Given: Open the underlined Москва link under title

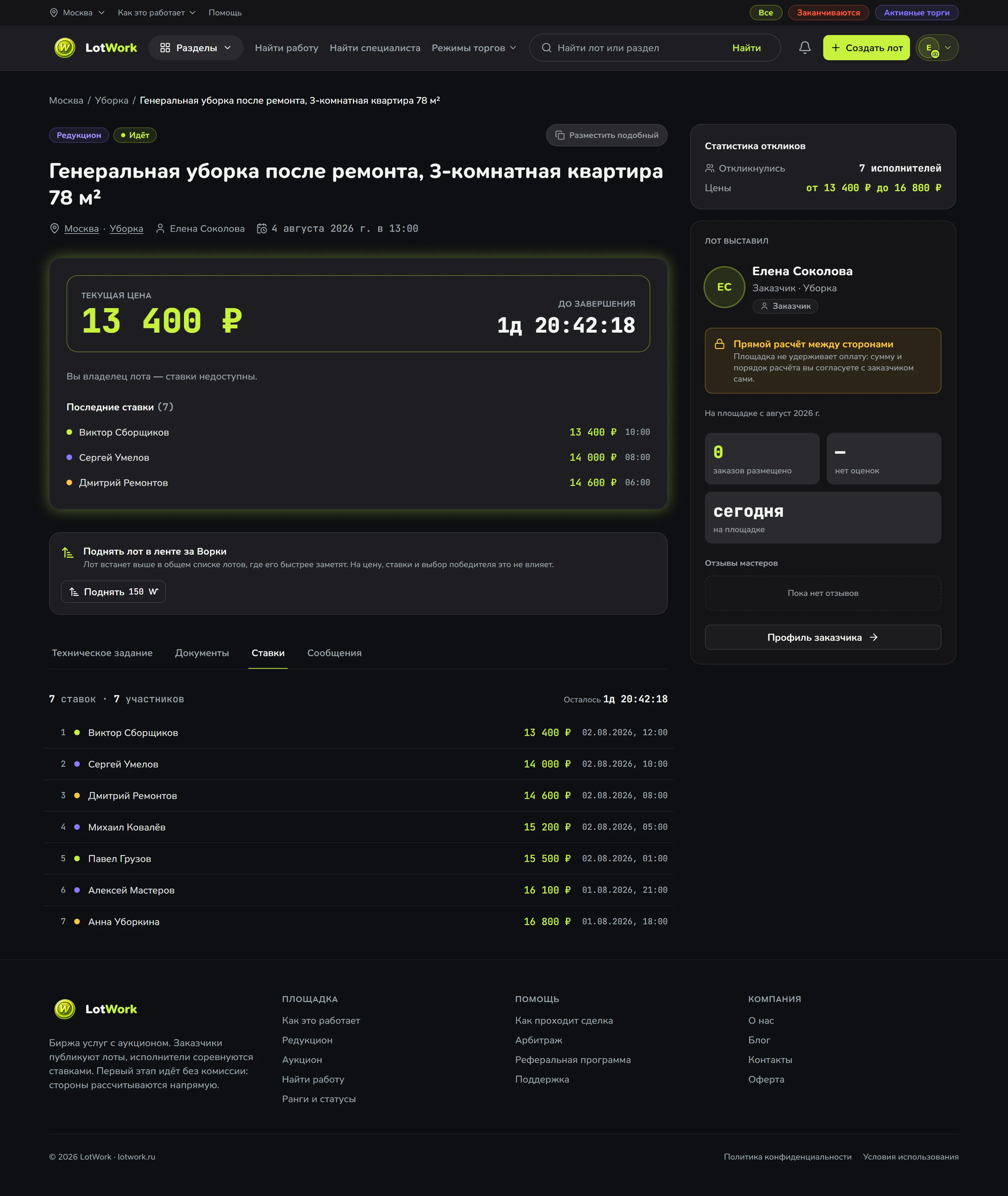Looking at the screenshot, I should (82, 229).
